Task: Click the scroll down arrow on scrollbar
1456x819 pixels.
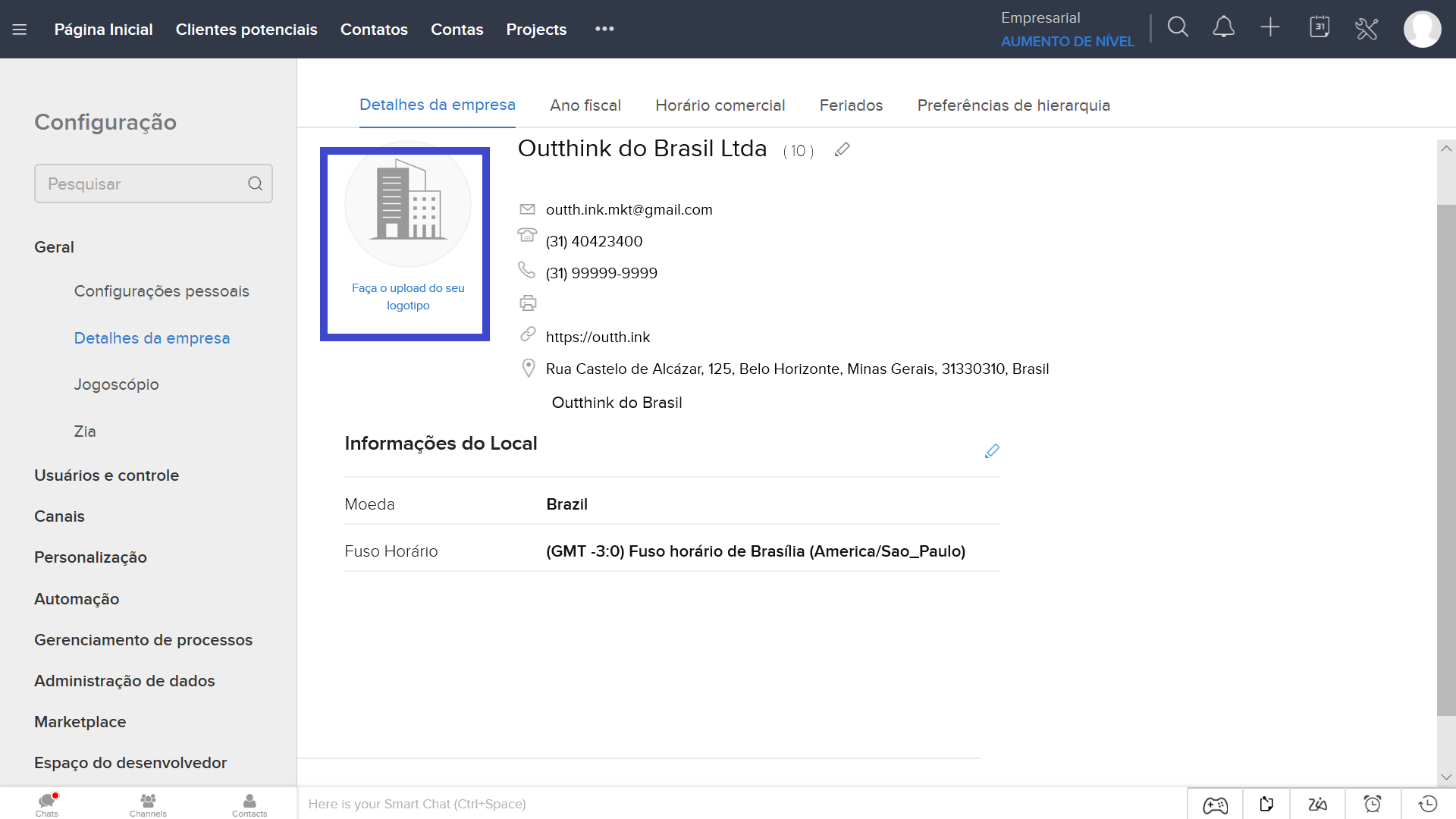Action: click(x=1446, y=777)
